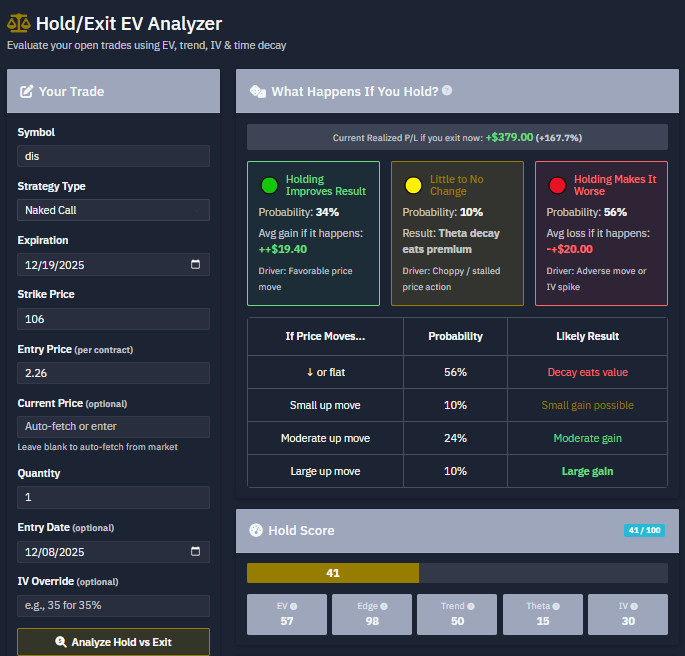The width and height of the screenshot is (685, 656).
Task: Click the Likely Result column header
Action: [588, 336]
